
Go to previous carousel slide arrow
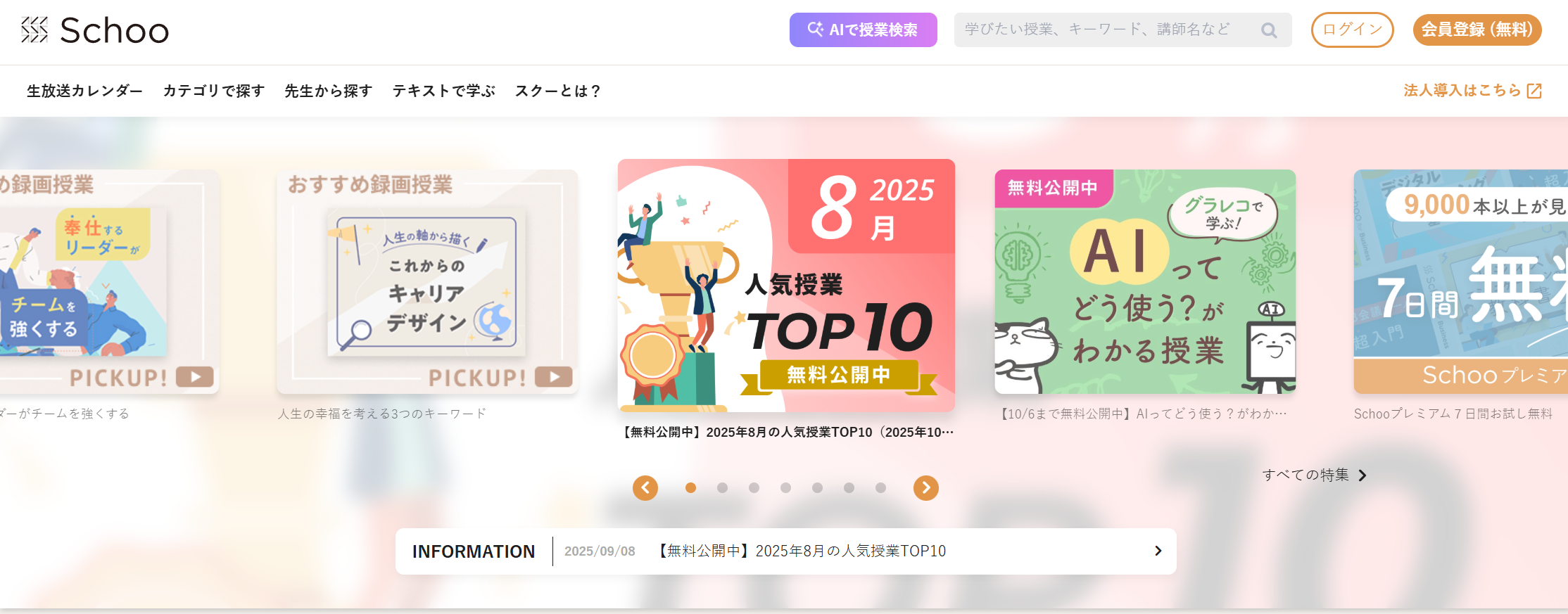(645, 487)
